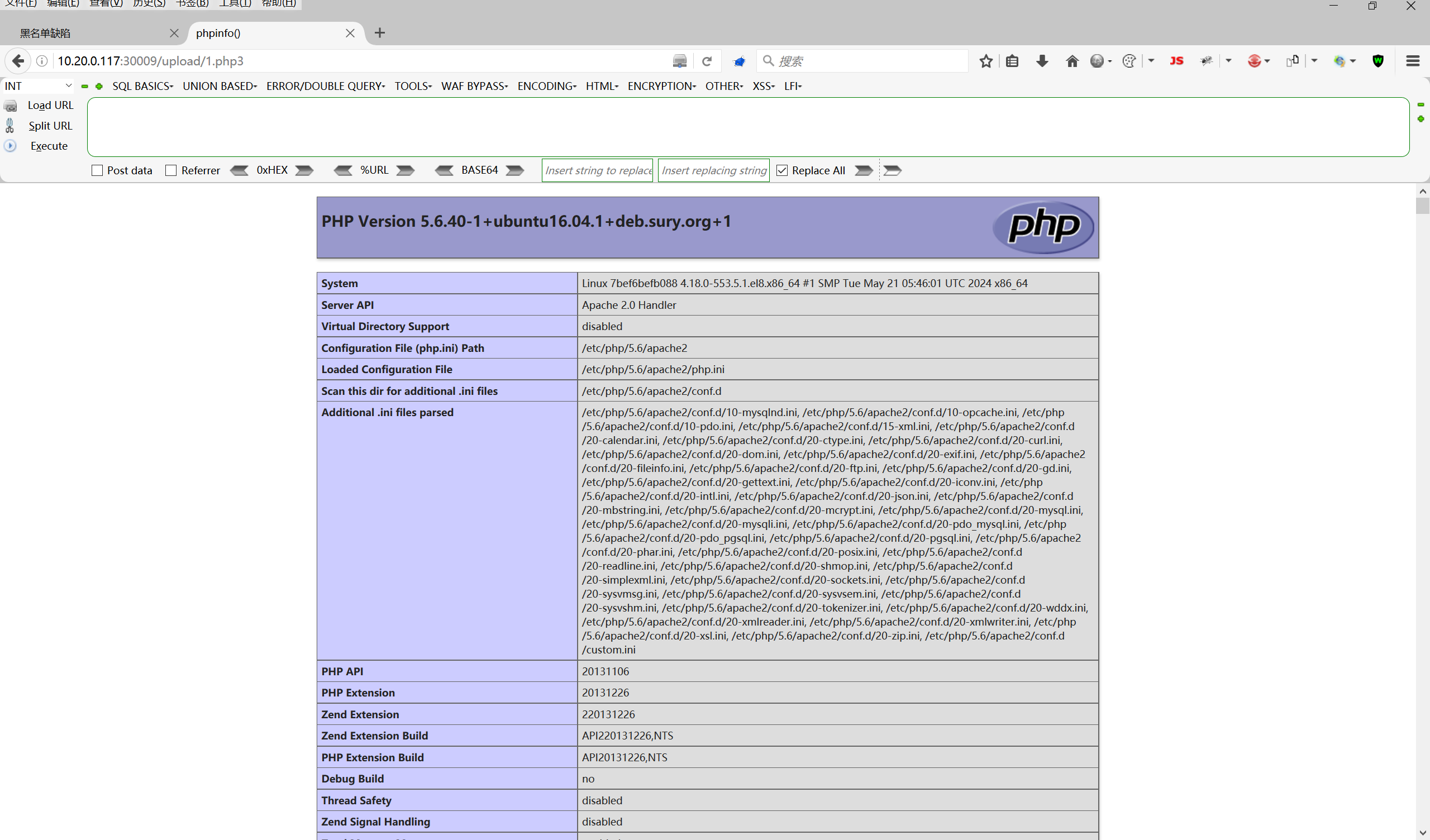Expand the WAF BYPASS menu
Image resolution: width=1430 pixels, height=840 pixels.
coord(474,85)
